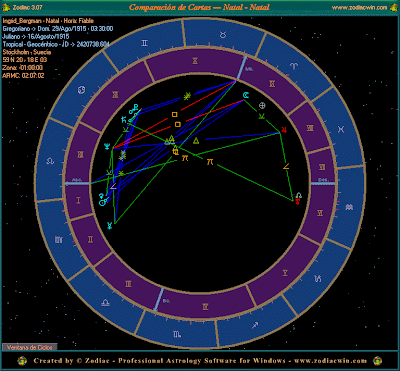The width and height of the screenshot is (400, 371).
Task: Select the Leo sign on the outer ring
Action: pos(50,161)
